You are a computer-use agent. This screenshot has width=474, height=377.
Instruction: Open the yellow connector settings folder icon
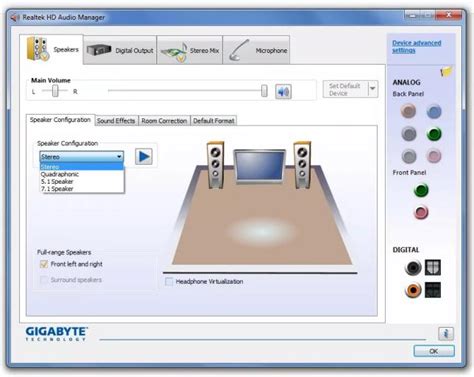point(446,71)
